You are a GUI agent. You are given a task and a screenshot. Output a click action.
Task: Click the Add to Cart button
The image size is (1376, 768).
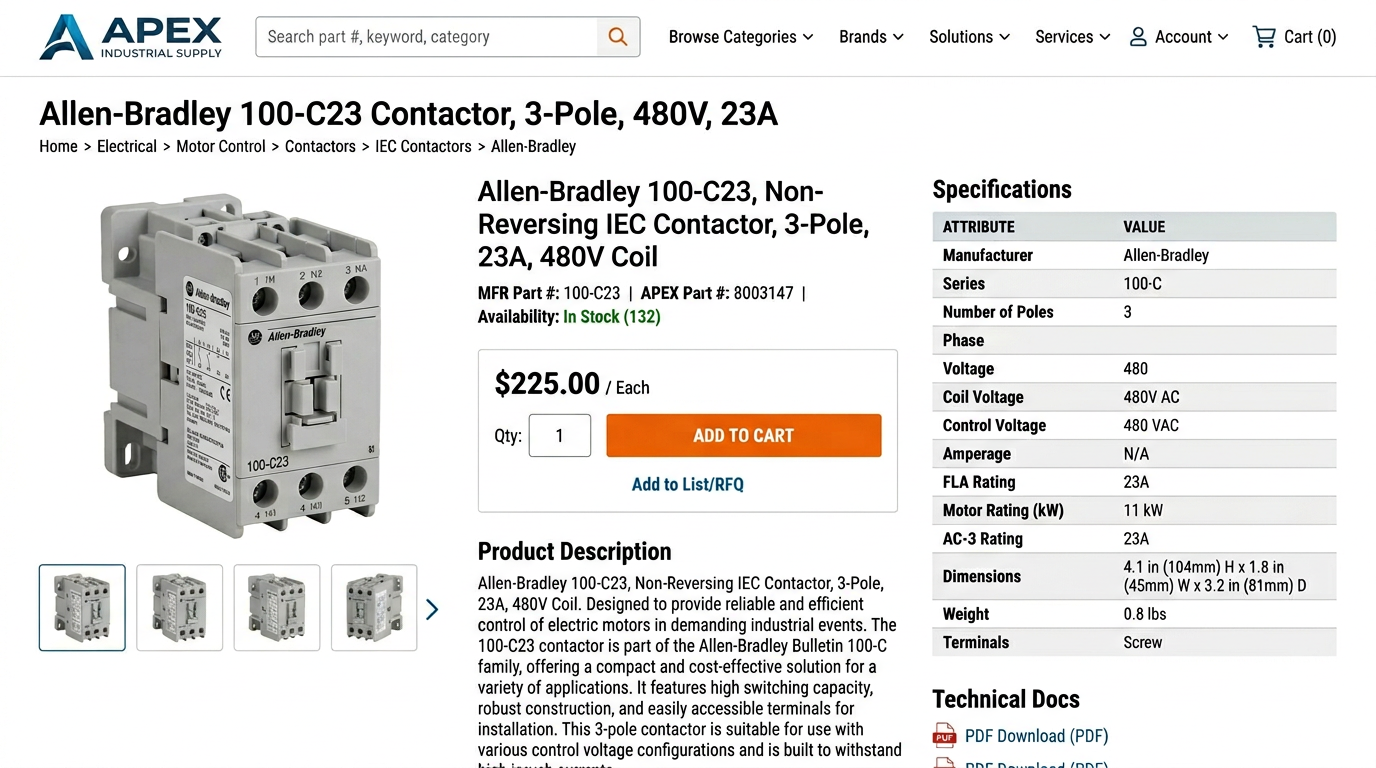(x=743, y=436)
